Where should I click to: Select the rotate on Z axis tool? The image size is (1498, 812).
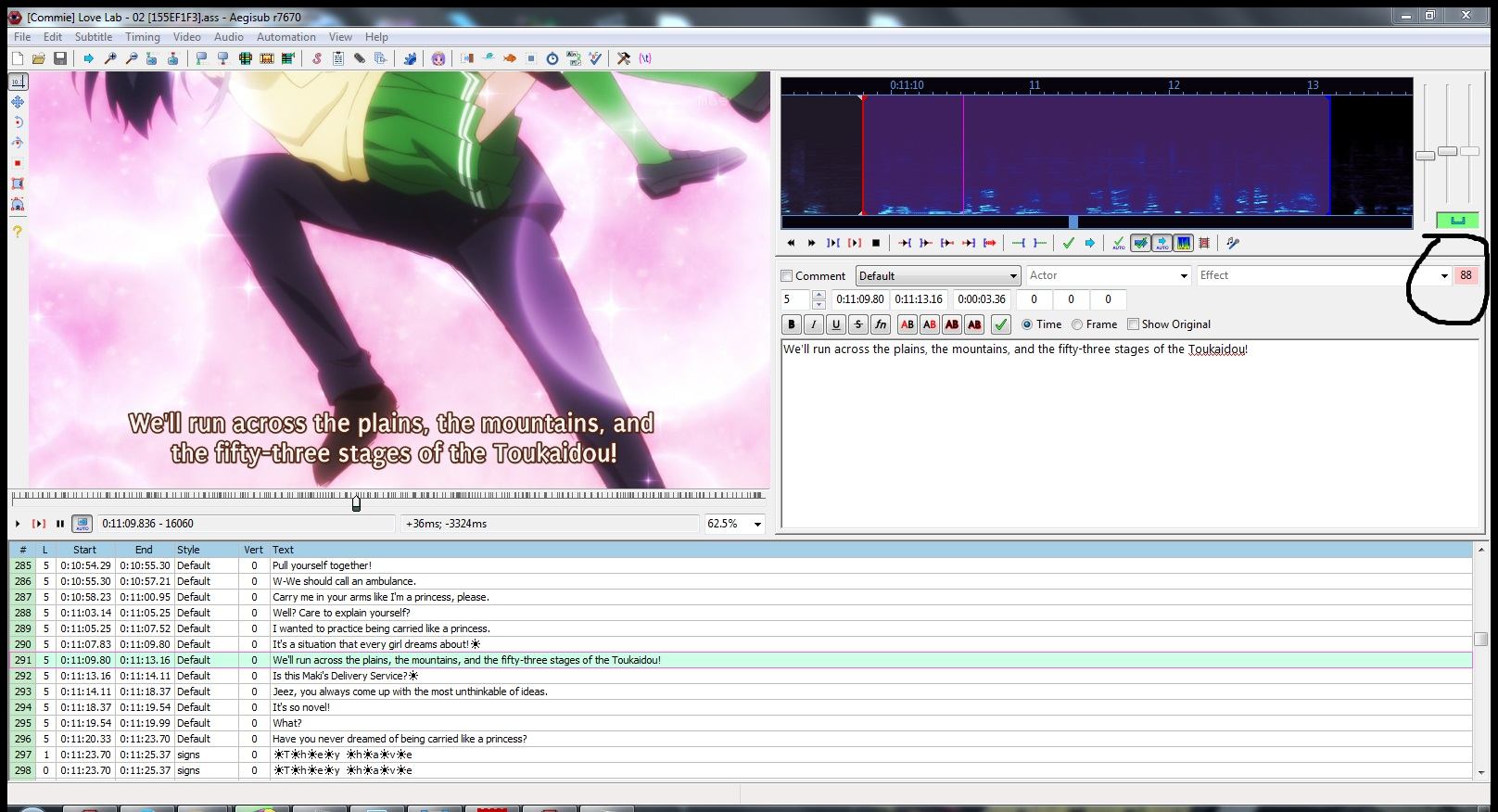(x=18, y=122)
